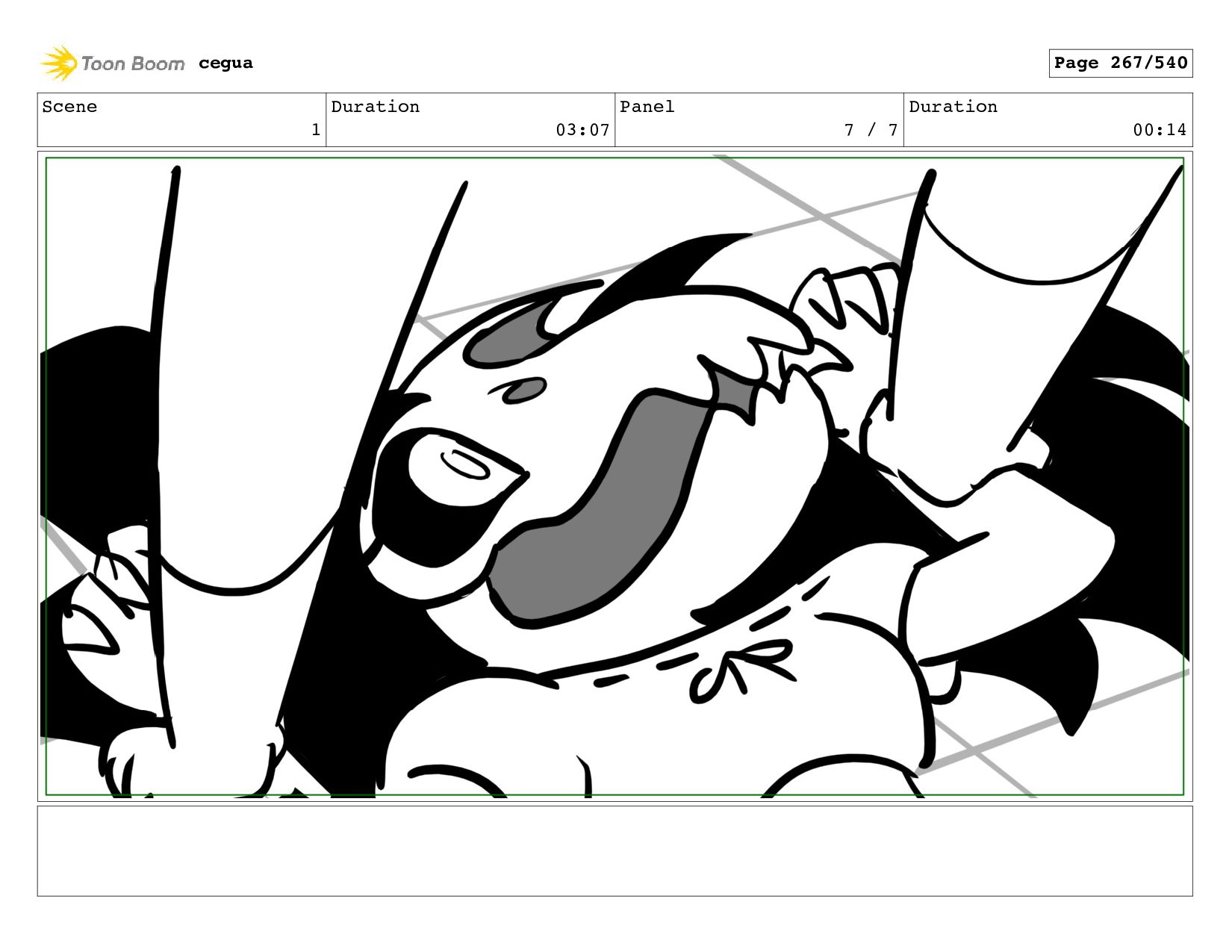Screen dimensions: 1232x952
Task: Click the 'Page 267/540' box
Action: point(1120,63)
